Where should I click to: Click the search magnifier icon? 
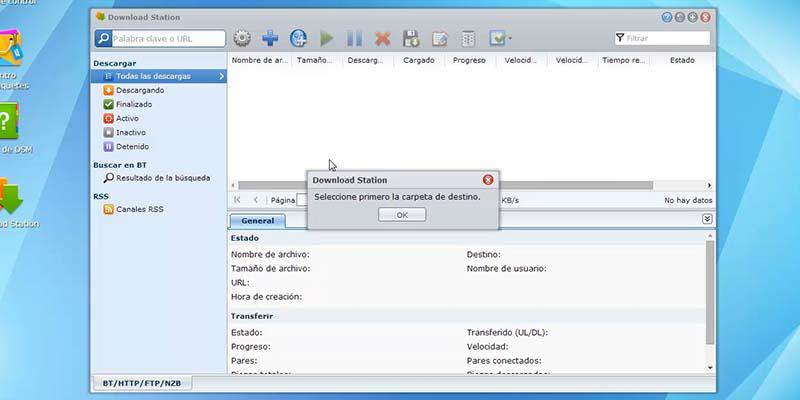point(103,38)
